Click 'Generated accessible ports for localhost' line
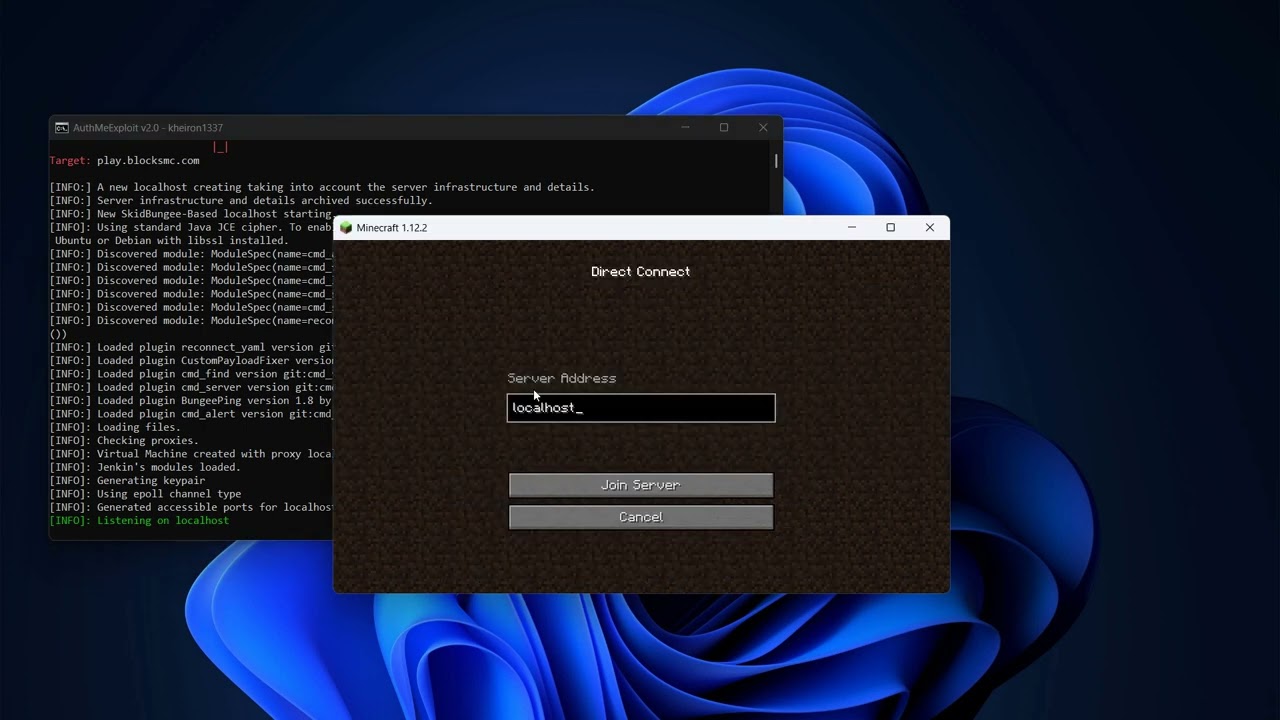 pyautogui.click(x=191, y=507)
